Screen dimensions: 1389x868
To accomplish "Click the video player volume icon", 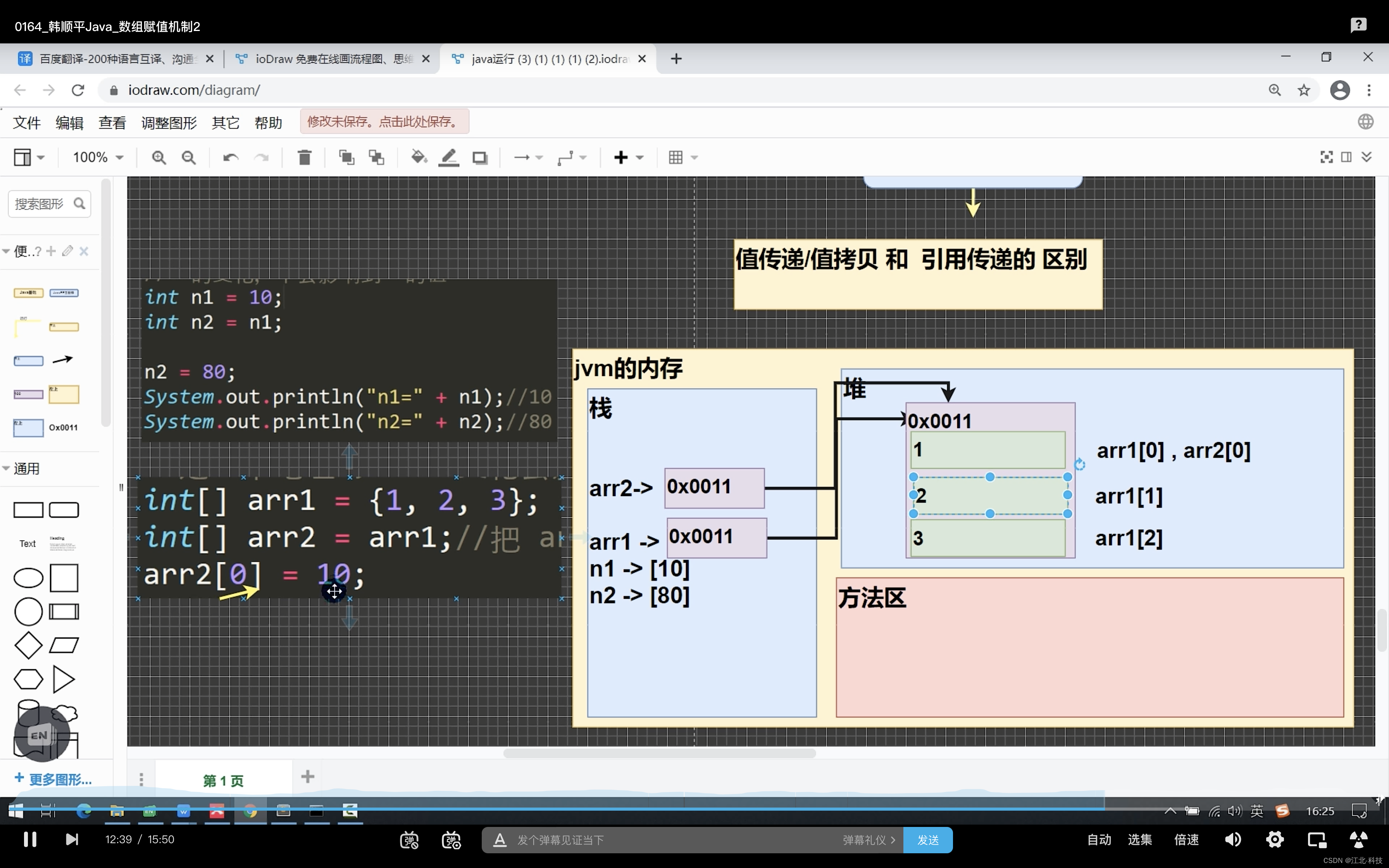I will pyautogui.click(x=1233, y=839).
